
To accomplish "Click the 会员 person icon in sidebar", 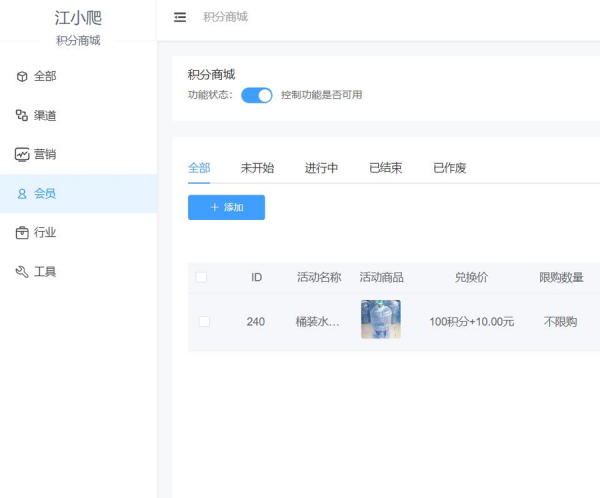I will click(x=22, y=194).
